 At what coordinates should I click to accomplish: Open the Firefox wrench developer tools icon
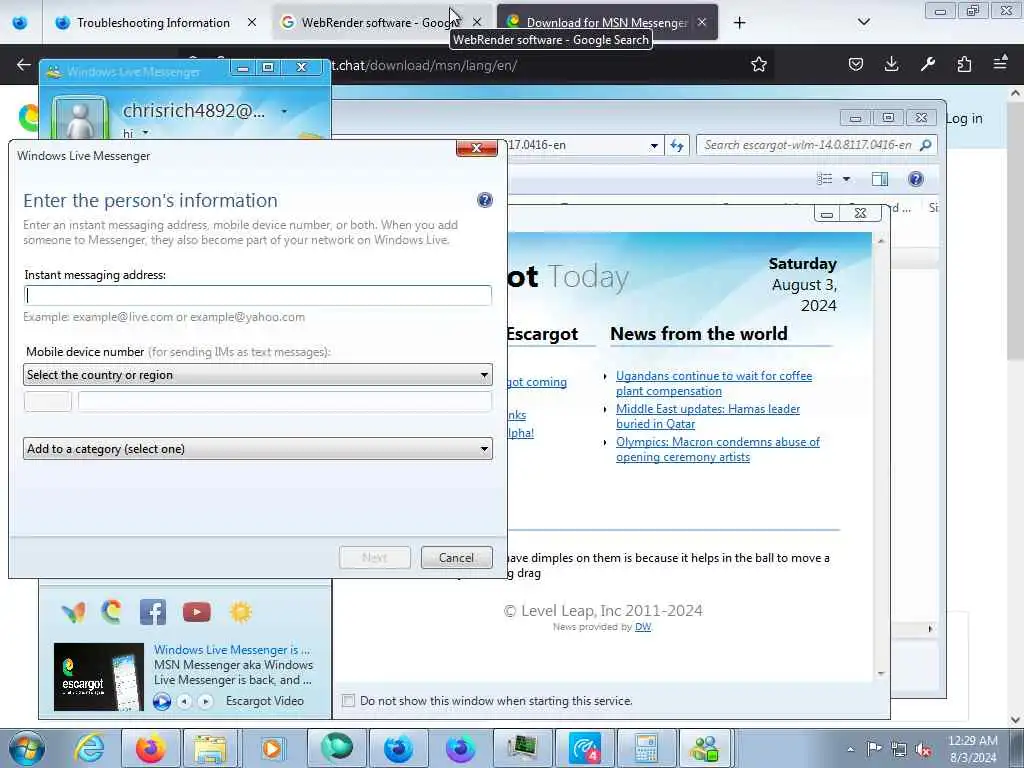[927, 64]
